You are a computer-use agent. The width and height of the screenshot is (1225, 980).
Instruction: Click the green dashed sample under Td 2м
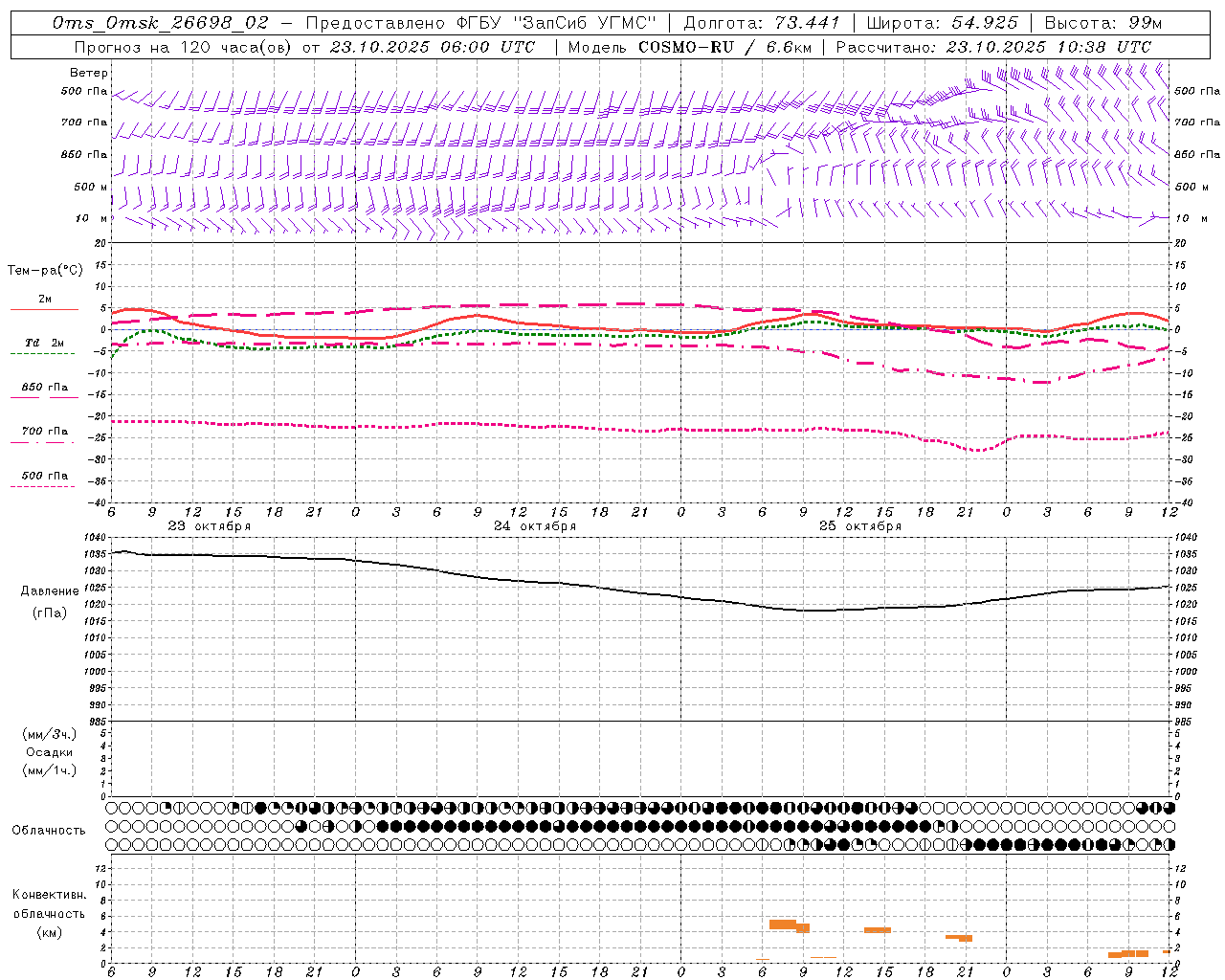point(42,353)
